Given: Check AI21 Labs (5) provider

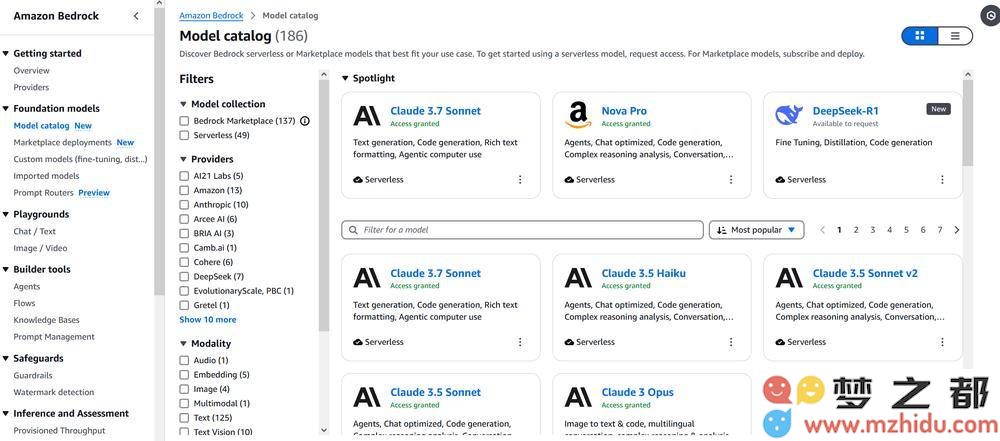Looking at the screenshot, I should tap(184, 176).
